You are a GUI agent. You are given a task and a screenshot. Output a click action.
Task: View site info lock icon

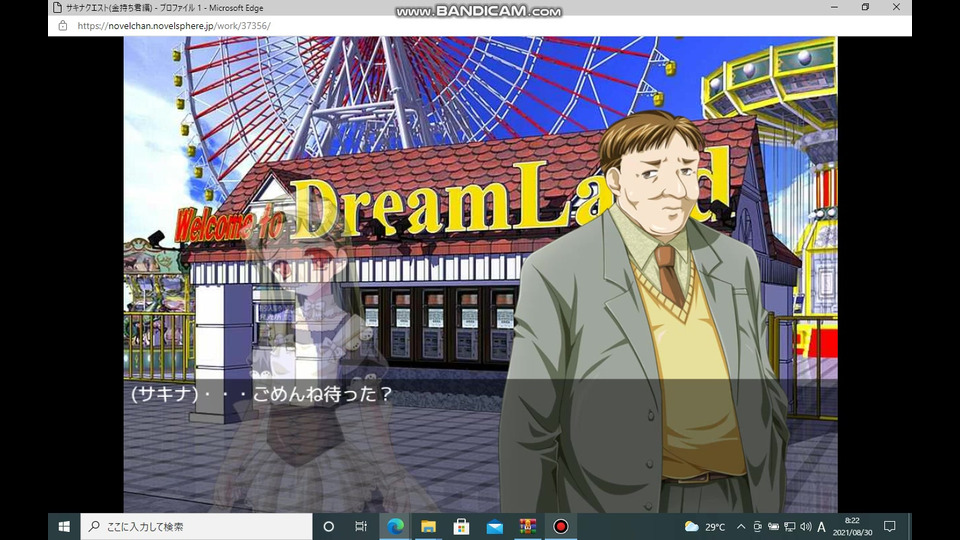coord(62,26)
